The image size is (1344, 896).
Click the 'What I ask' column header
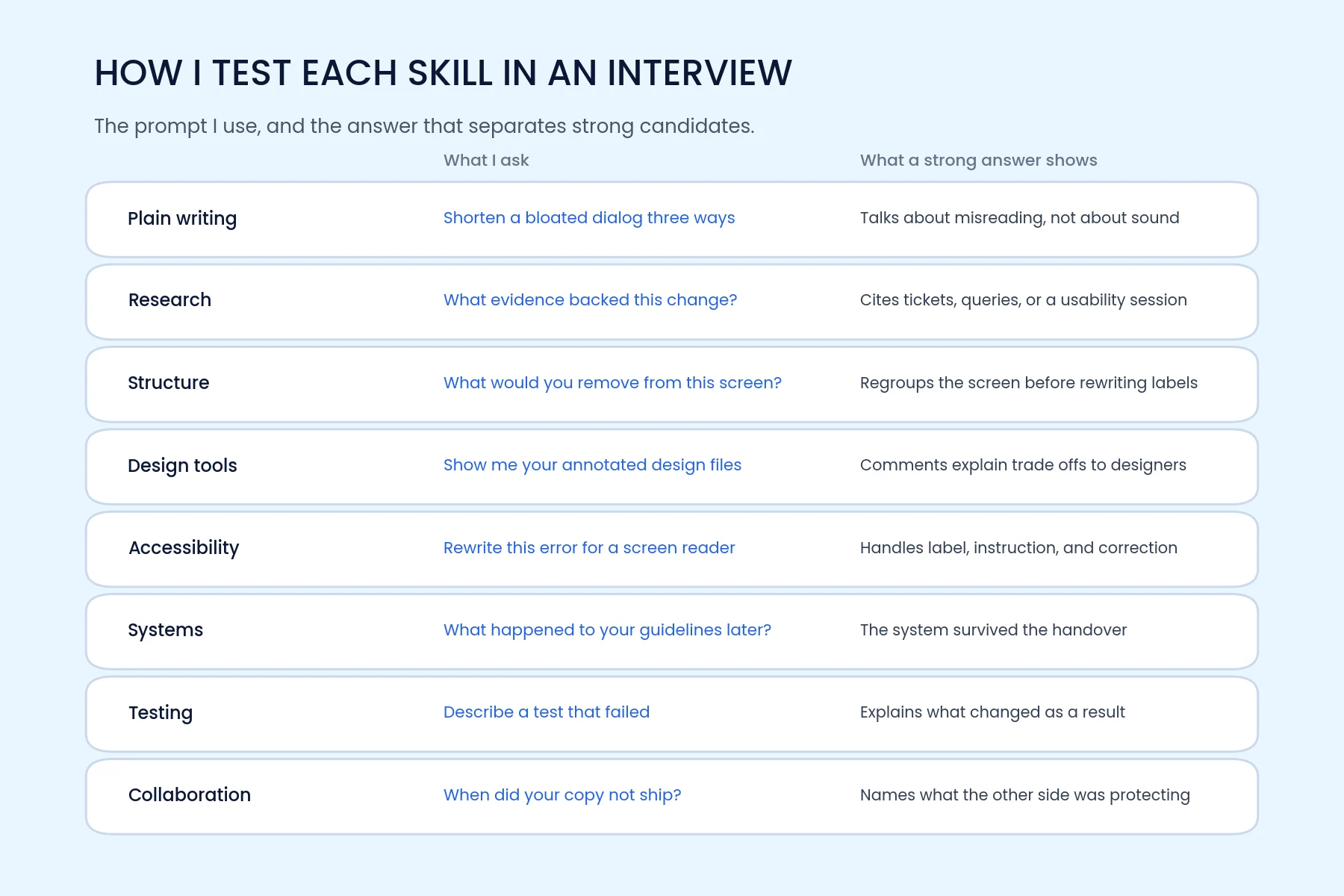point(486,161)
